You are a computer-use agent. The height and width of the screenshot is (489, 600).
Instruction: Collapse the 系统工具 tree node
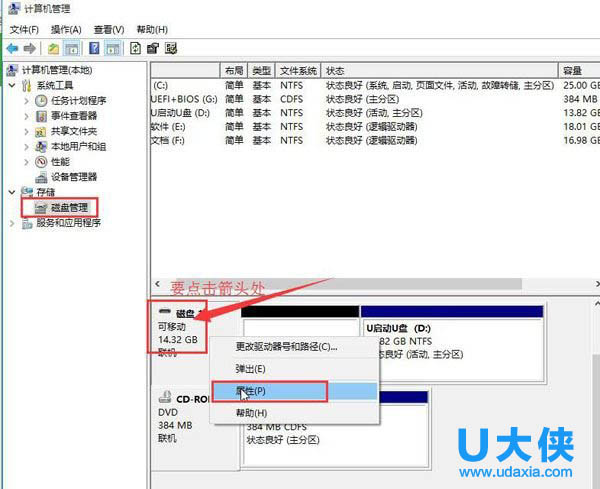[12, 86]
